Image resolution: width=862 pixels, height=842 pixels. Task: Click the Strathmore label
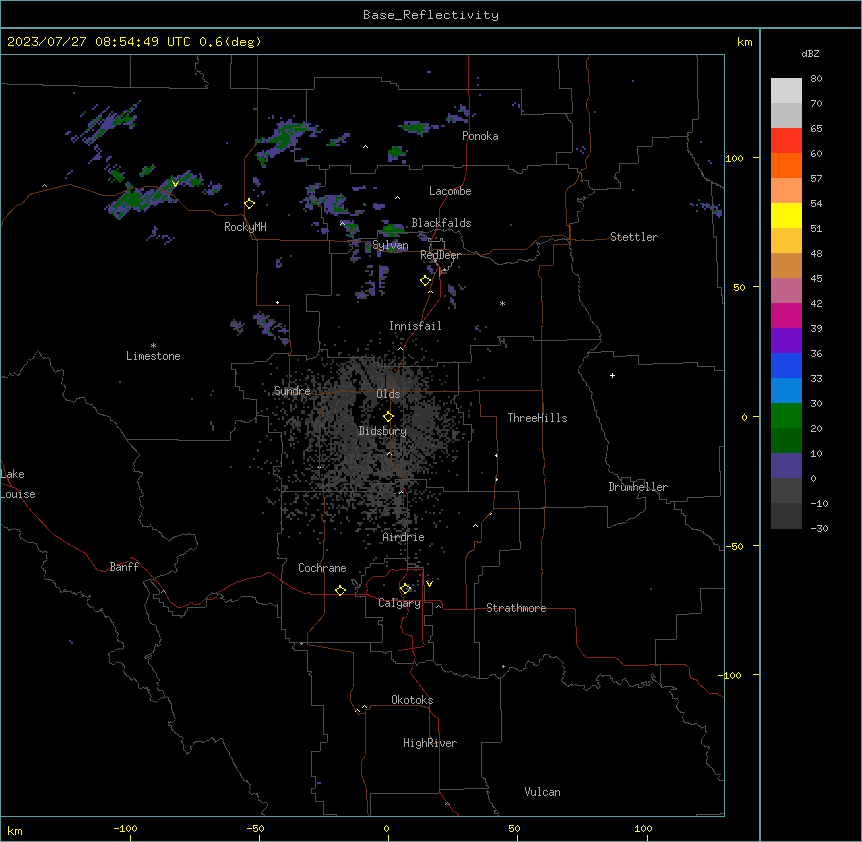[x=516, y=608]
